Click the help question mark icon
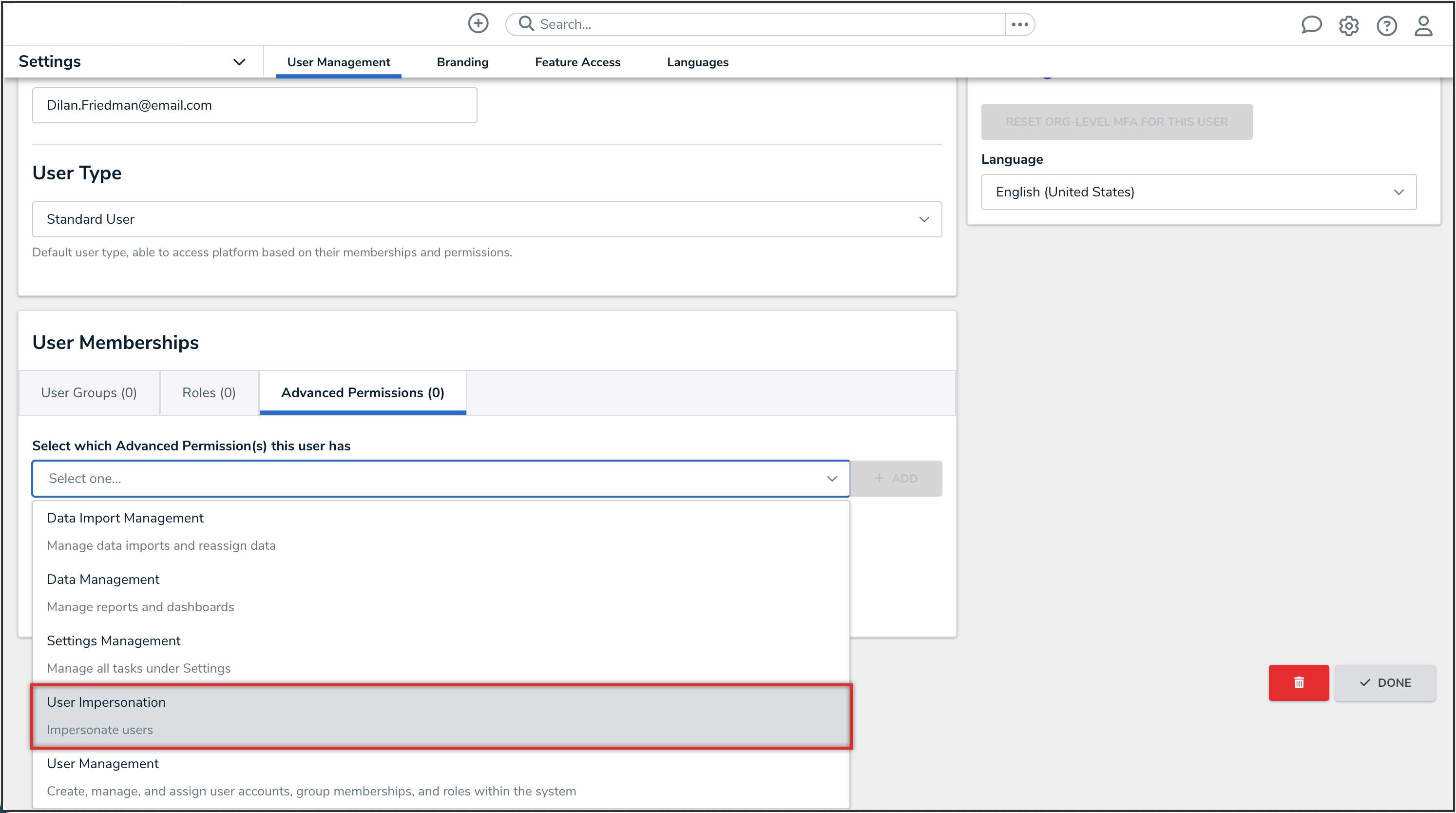The height and width of the screenshot is (813, 1456). click(1386, 25)
